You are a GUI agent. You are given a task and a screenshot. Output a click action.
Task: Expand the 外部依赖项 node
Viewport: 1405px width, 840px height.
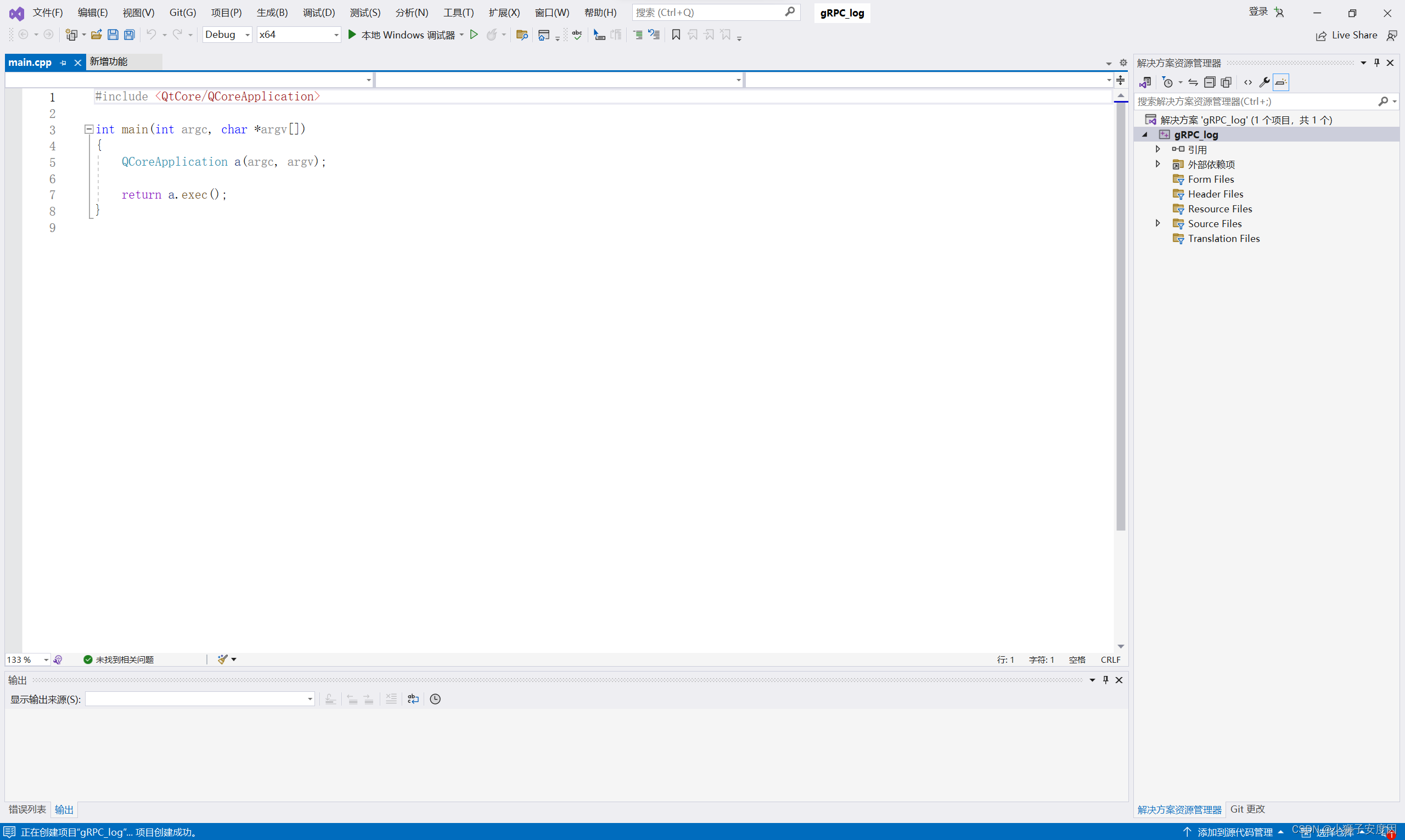(x=1158, y=164)
